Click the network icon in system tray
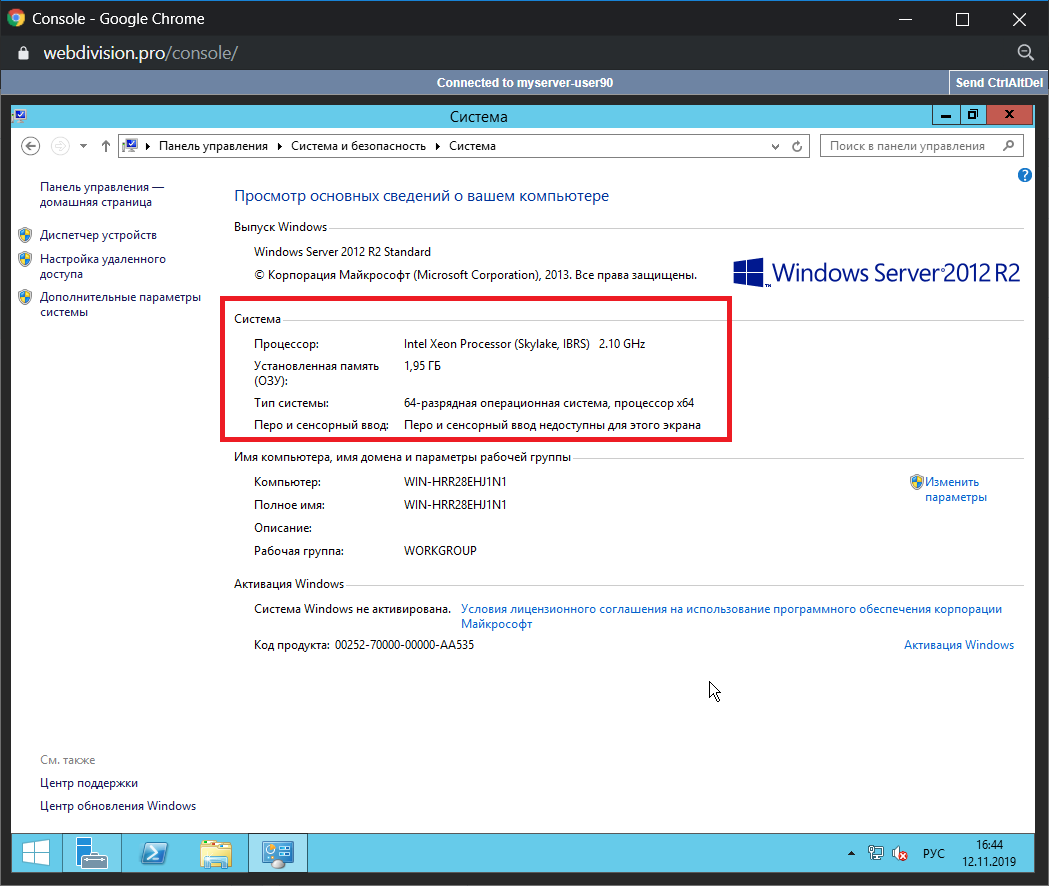Viewport: 1049px width, 886px height. point(876,853)
